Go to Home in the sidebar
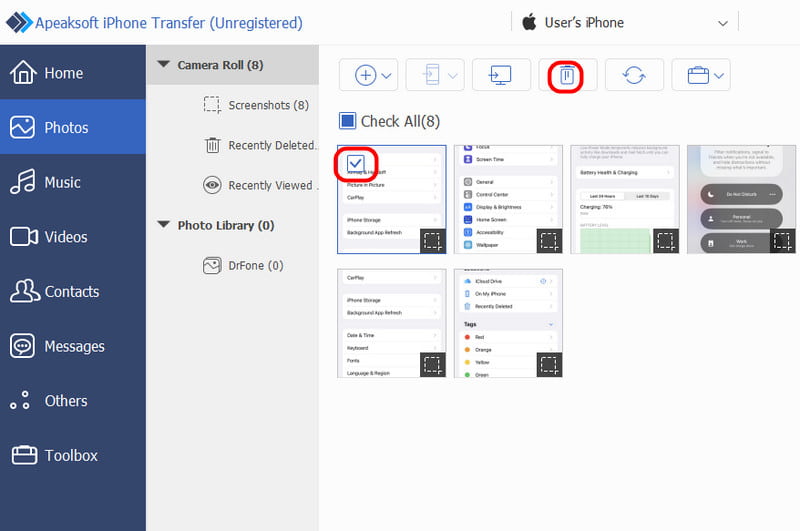 (73, 72)
